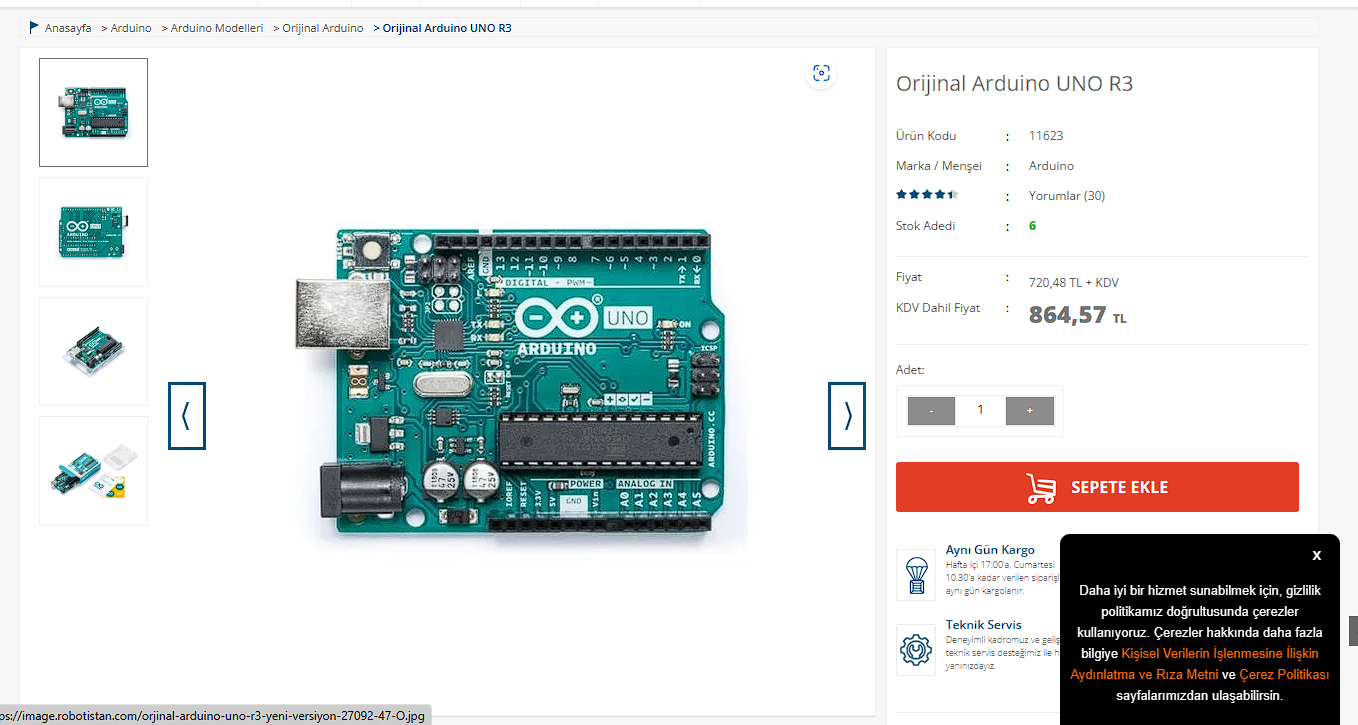Click the Ürün Kodu label

(926, 136)
